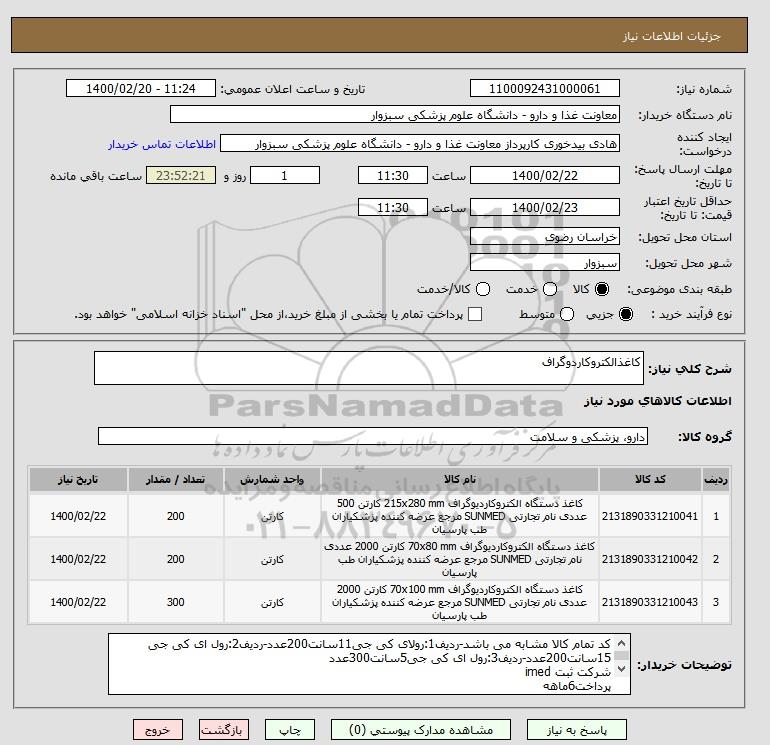Click the 70x80 mm paper item name
Image resolution: width=770 pixels, height=745 pixels.
coord(460,559)
